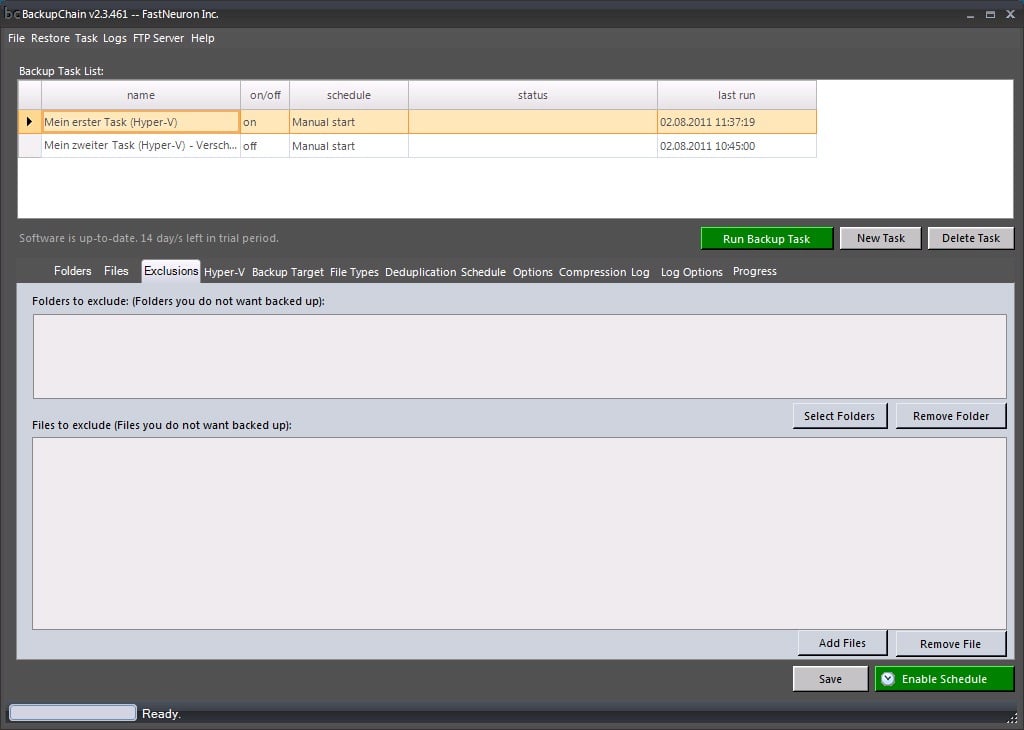Screen dimensions: 1024x730
Task: Open the Compression tab
Action: click(x=592, y=272)
